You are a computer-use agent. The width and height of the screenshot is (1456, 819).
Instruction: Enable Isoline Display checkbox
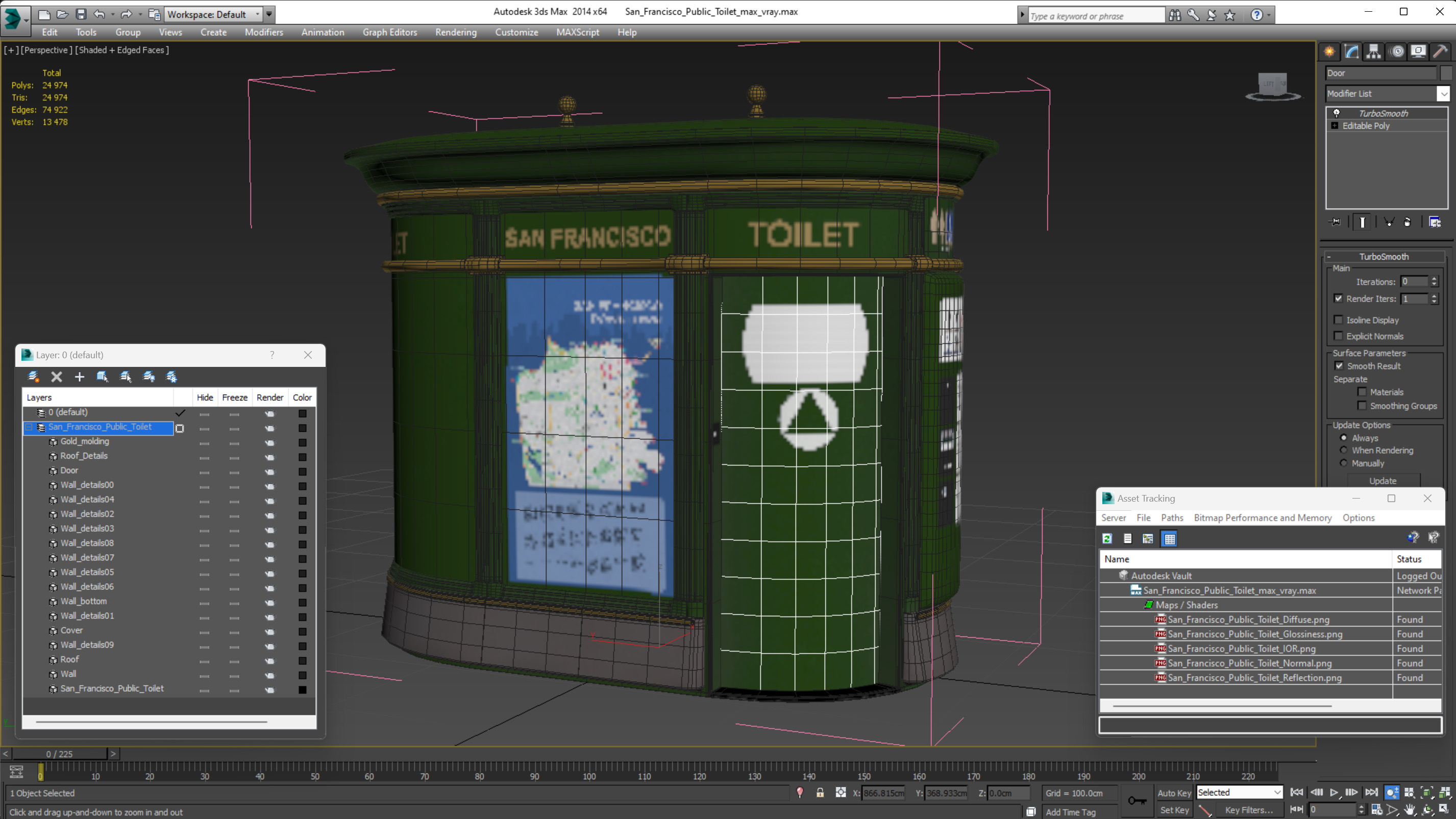click(x=1339, y=320)
